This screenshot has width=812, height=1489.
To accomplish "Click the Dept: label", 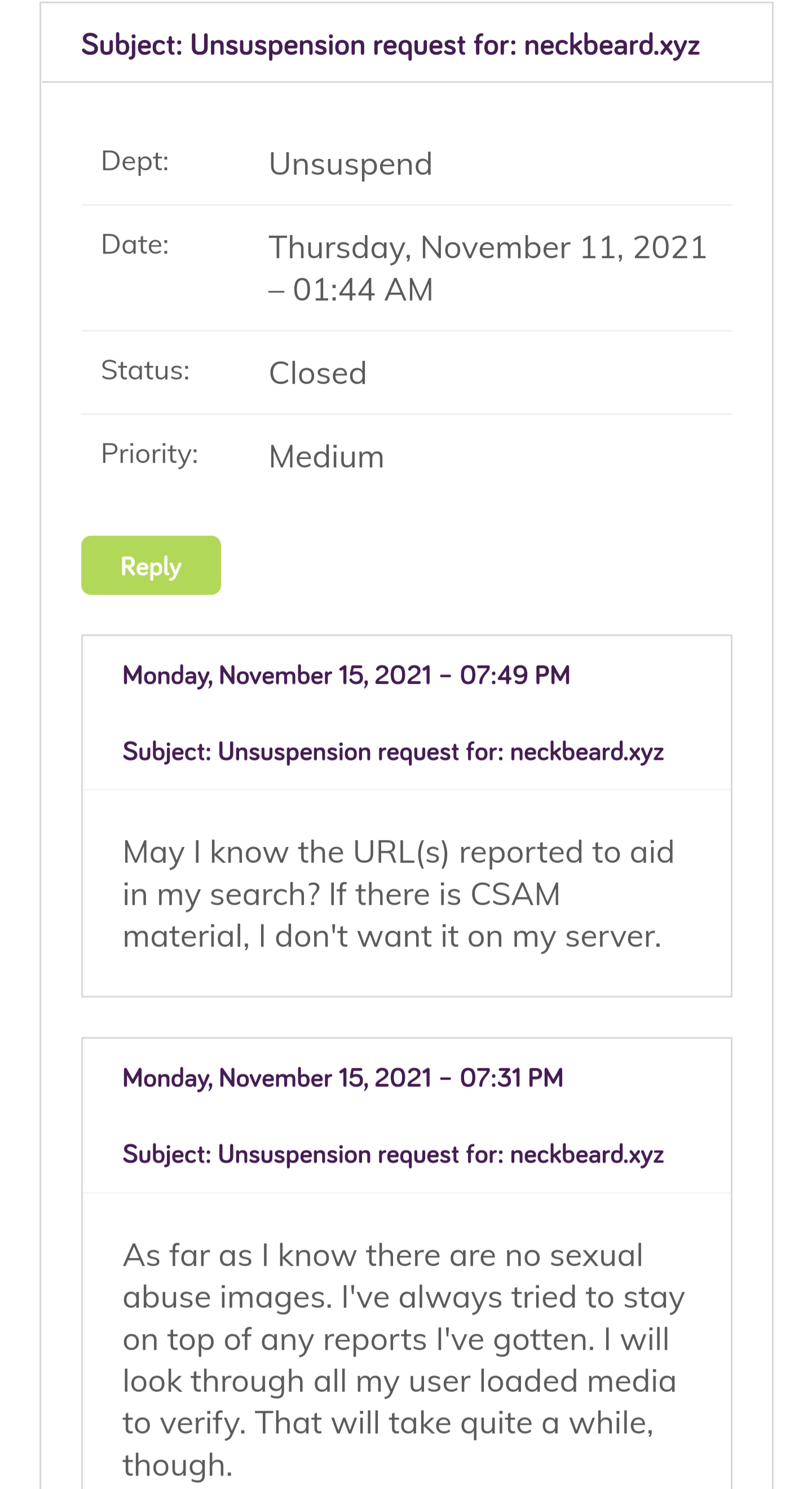I will click(x=135, y=161).
